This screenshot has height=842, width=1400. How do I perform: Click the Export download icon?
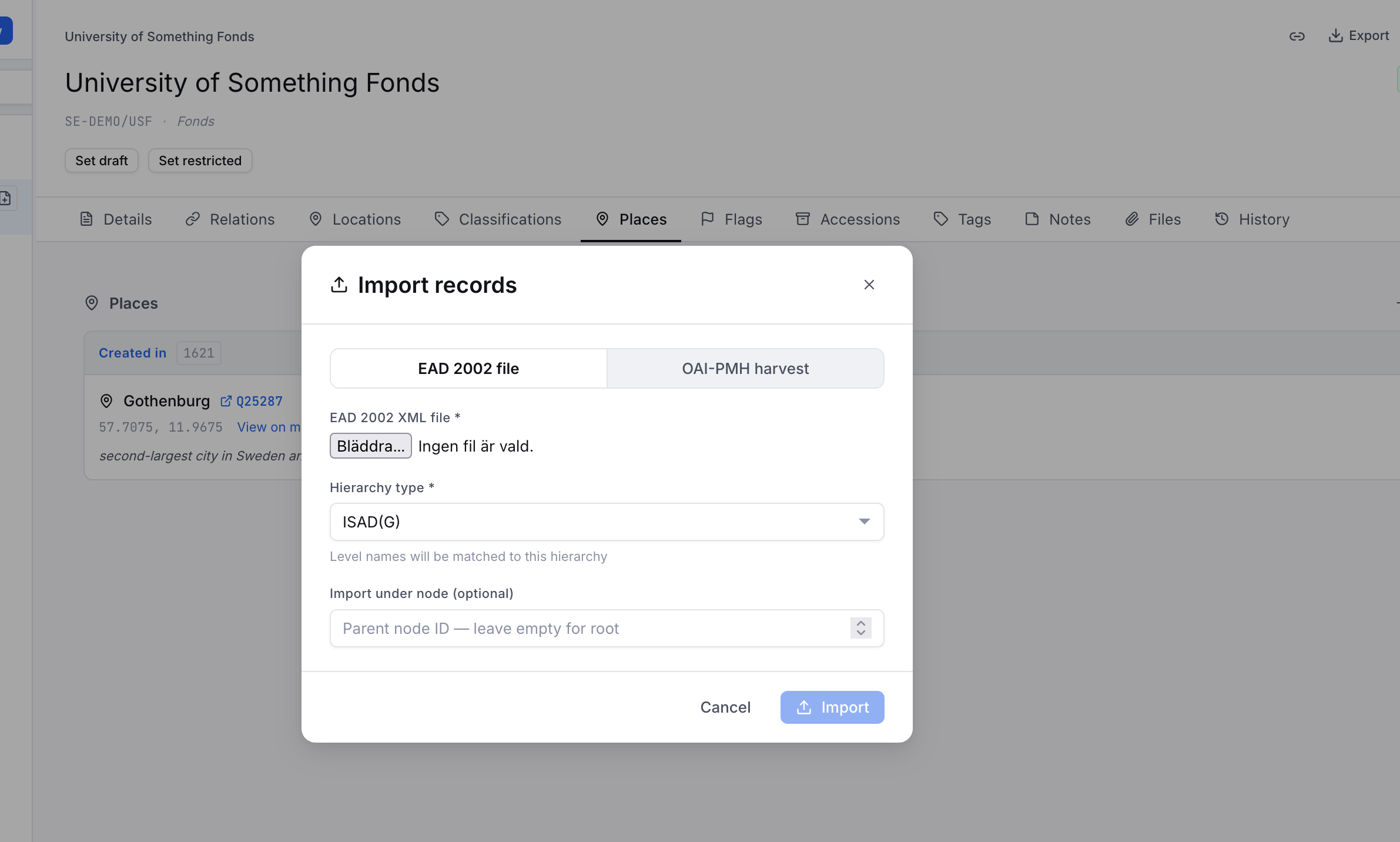(x=1335, y=36)
